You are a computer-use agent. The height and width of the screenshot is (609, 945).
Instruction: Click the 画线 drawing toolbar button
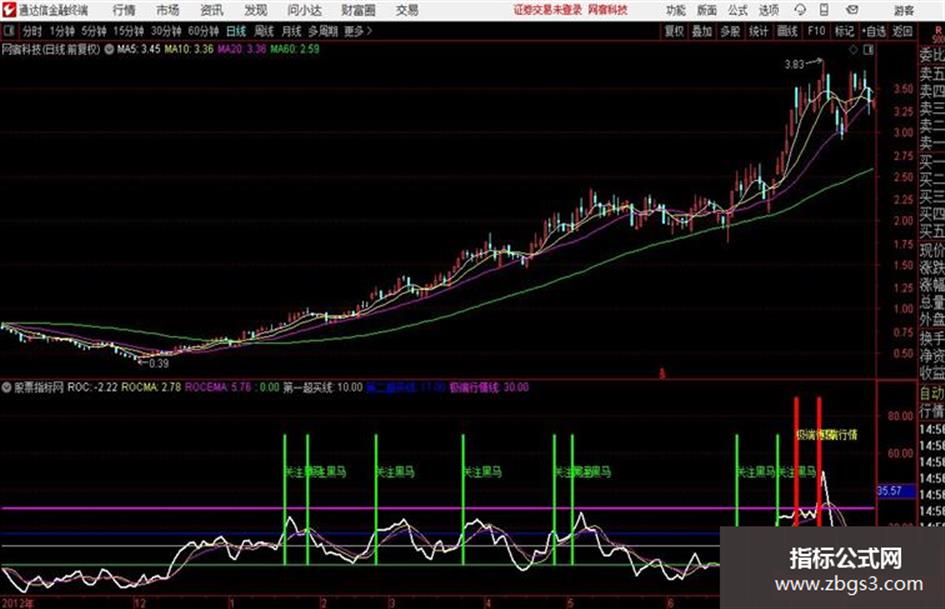(787, 31)
